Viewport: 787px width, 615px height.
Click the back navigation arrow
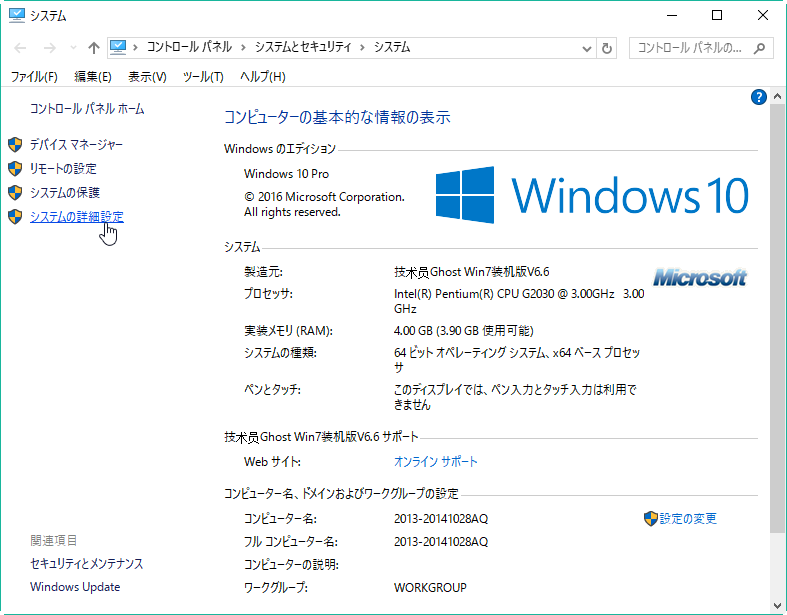pyautogui.click(x=20, y=48)
